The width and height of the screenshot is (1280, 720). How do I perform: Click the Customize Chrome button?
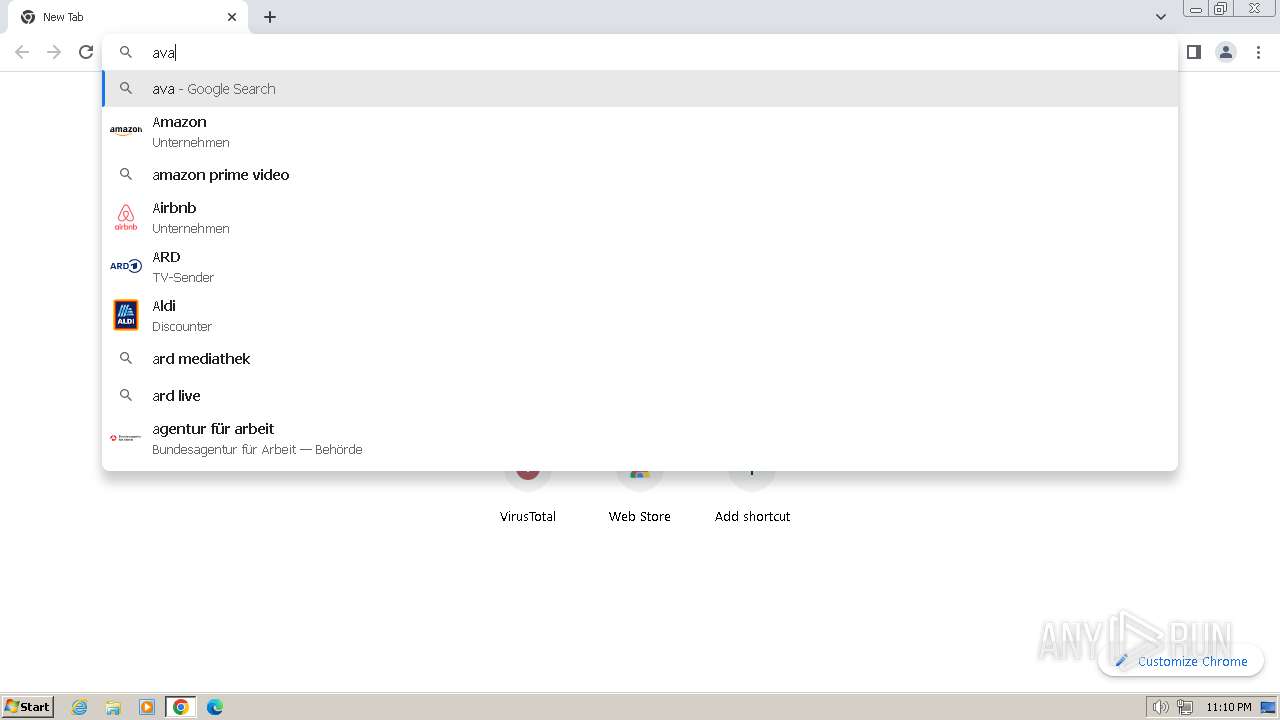coord(1181,661)
